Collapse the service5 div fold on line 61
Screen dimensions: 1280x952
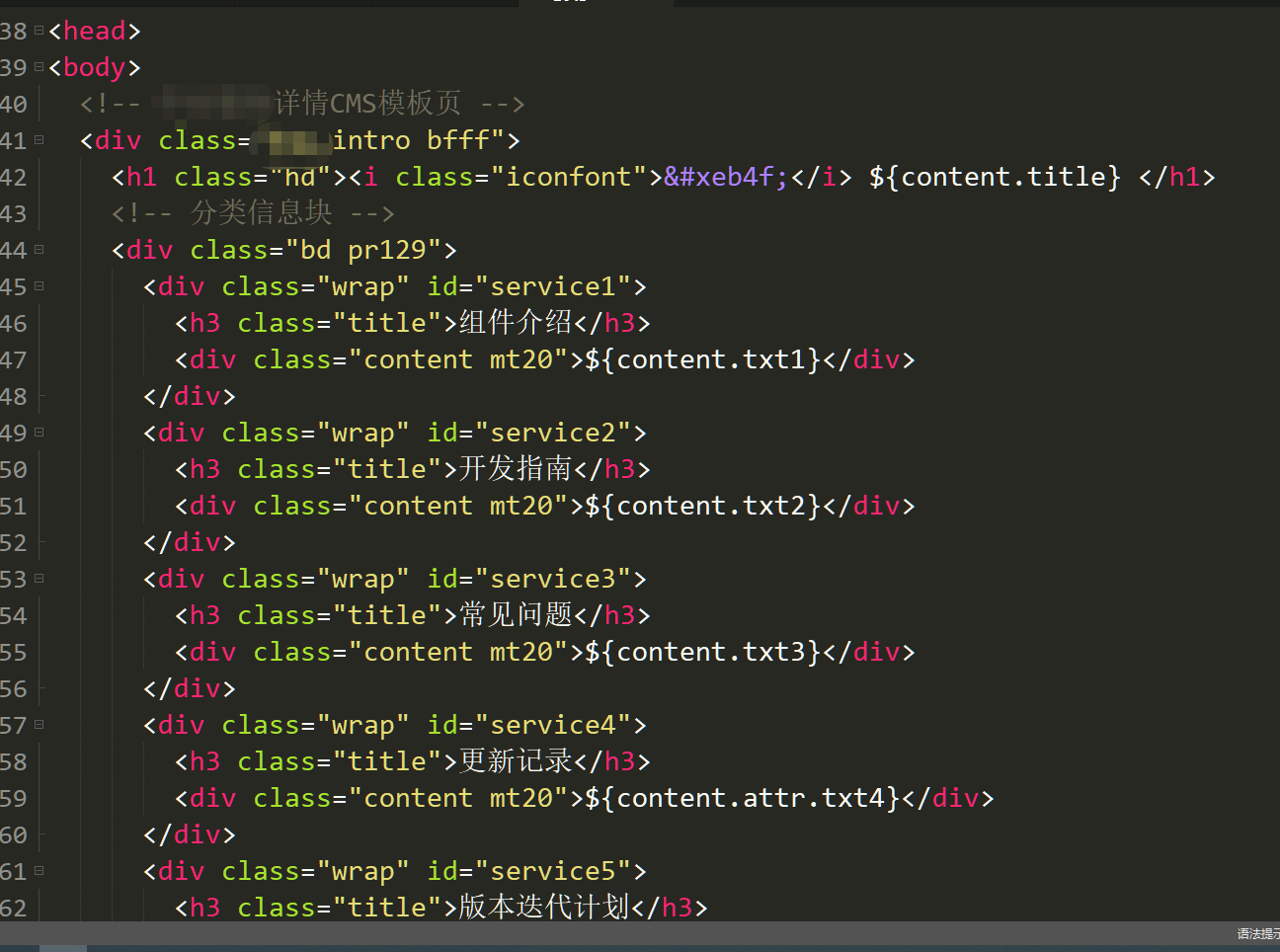[x=40, y=871]
